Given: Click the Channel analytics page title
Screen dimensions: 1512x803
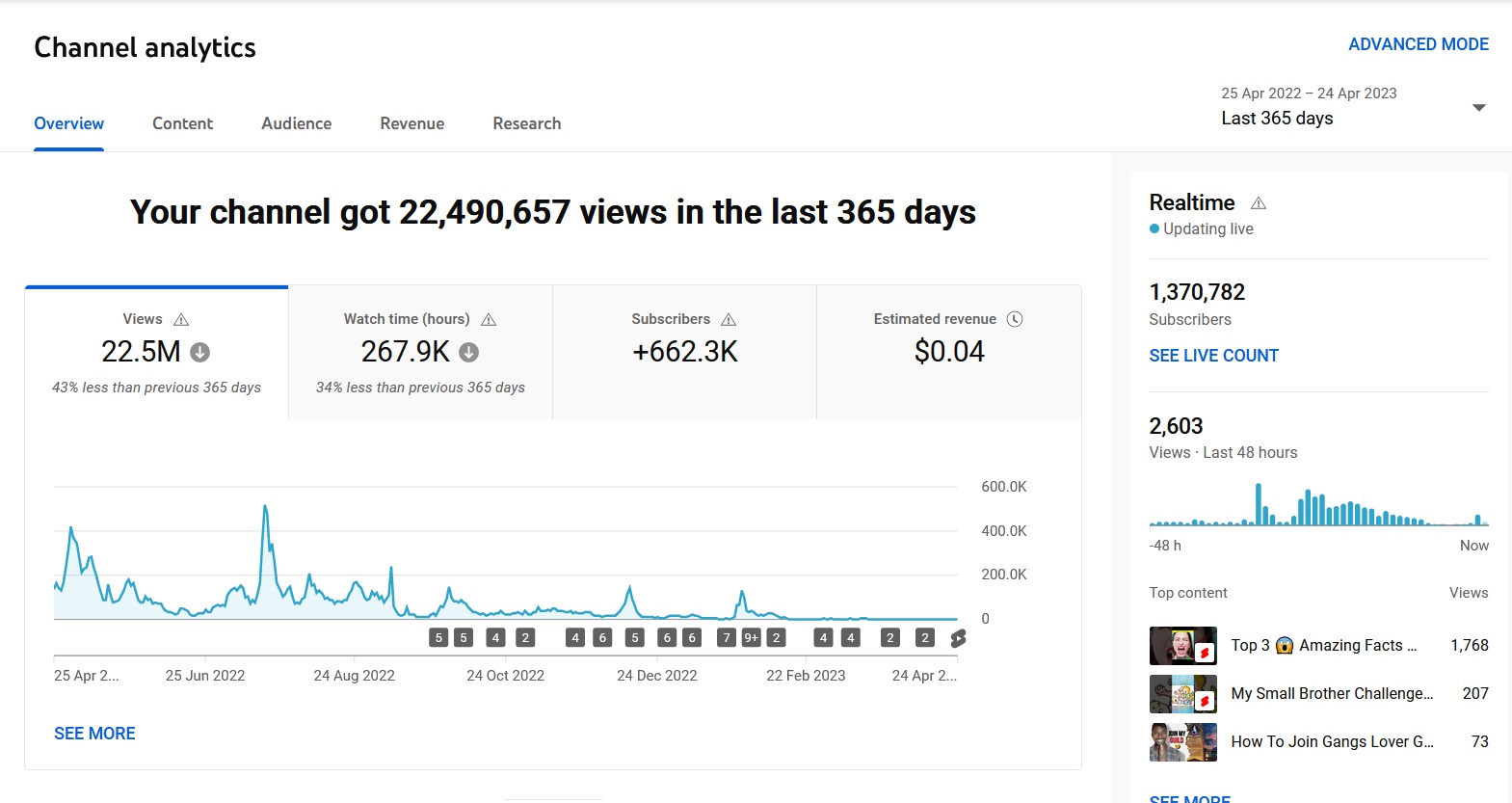Looking at the screenshot, I should pos(146,47).
